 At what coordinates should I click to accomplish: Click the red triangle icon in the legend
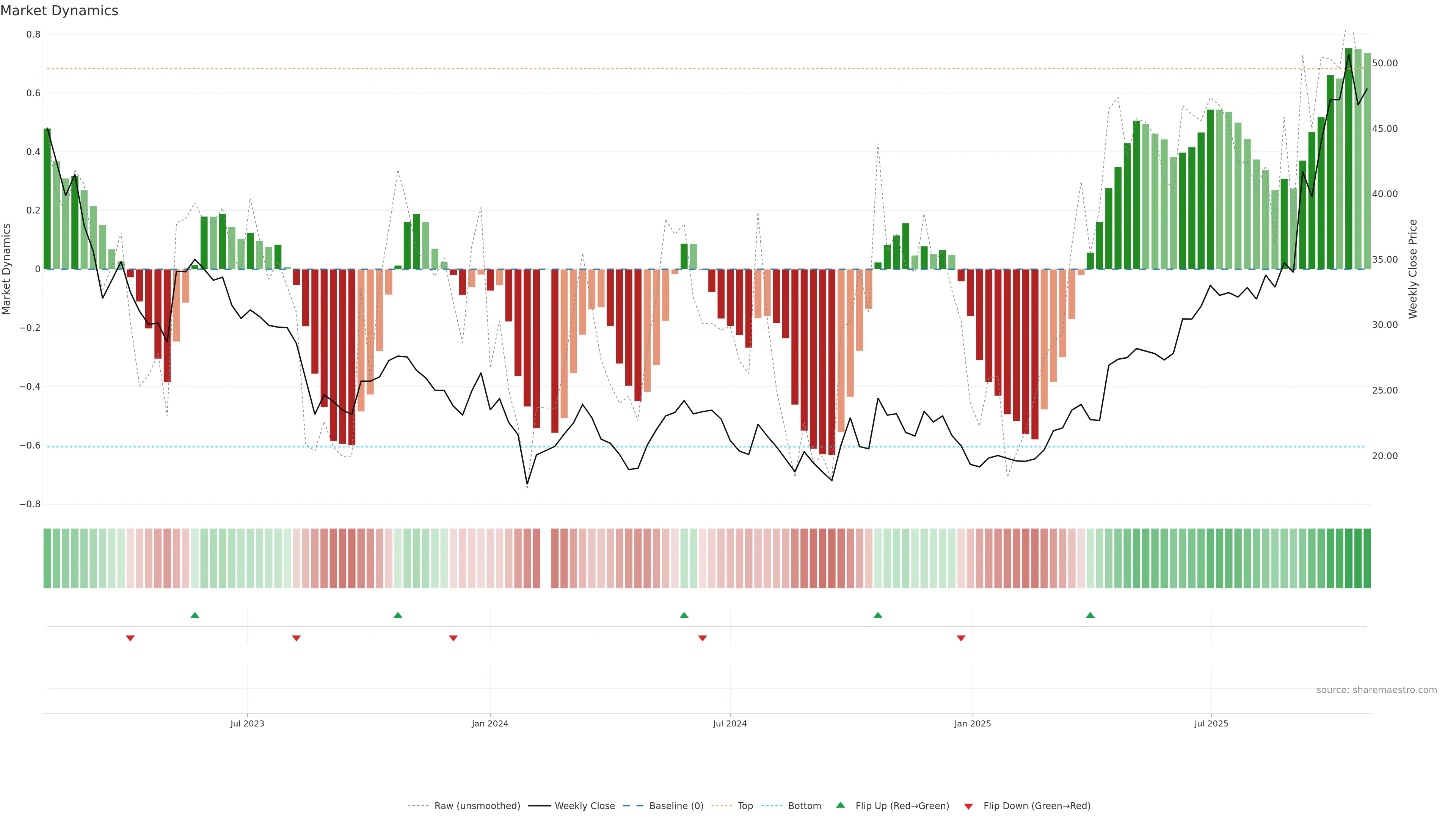pyautogui.click(x=968, y=806)
